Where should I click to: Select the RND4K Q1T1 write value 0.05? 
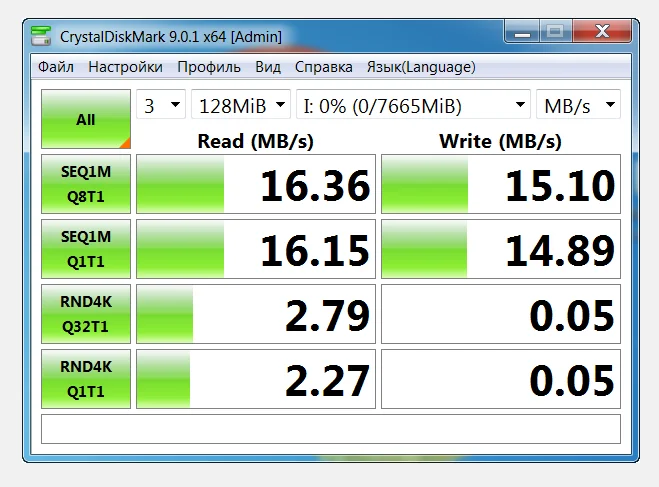(x=501, y=379)
